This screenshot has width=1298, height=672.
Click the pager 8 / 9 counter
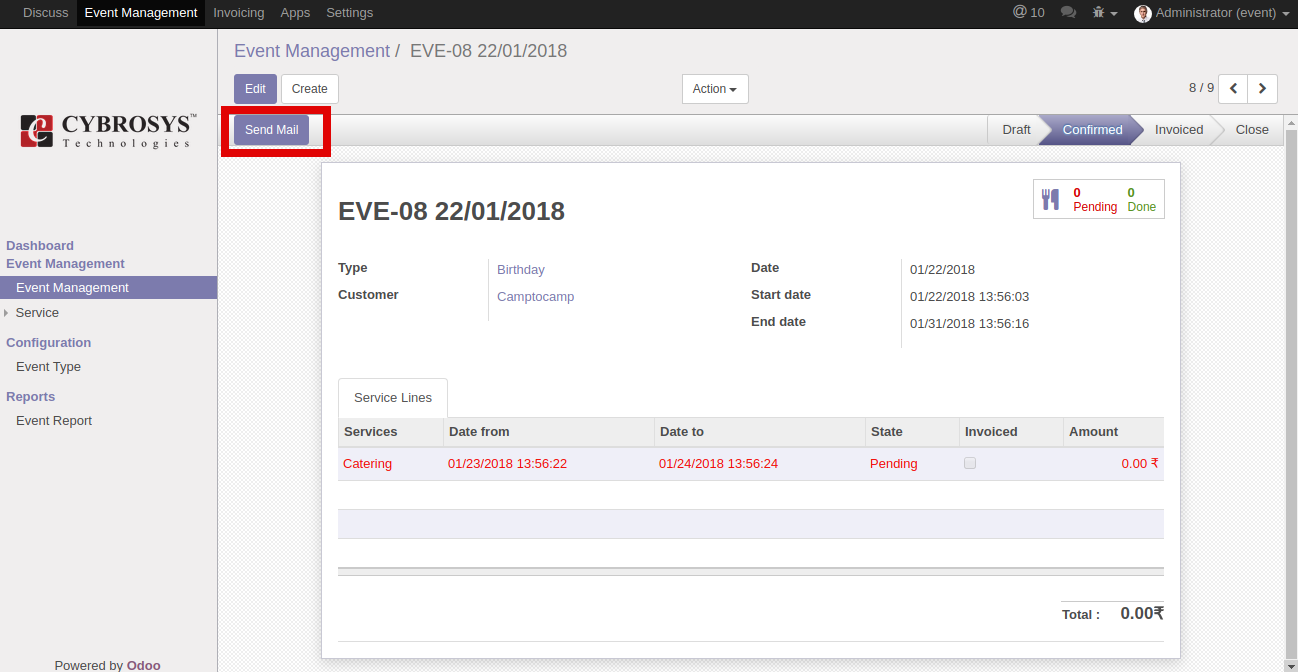(1201, 88)
